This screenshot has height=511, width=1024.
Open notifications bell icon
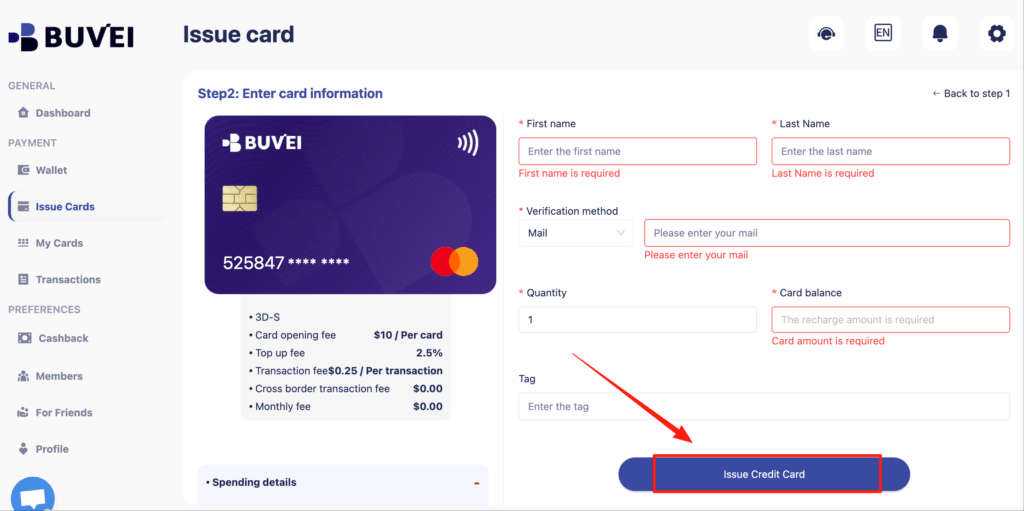pyautogui.click(x=939, y=34)
